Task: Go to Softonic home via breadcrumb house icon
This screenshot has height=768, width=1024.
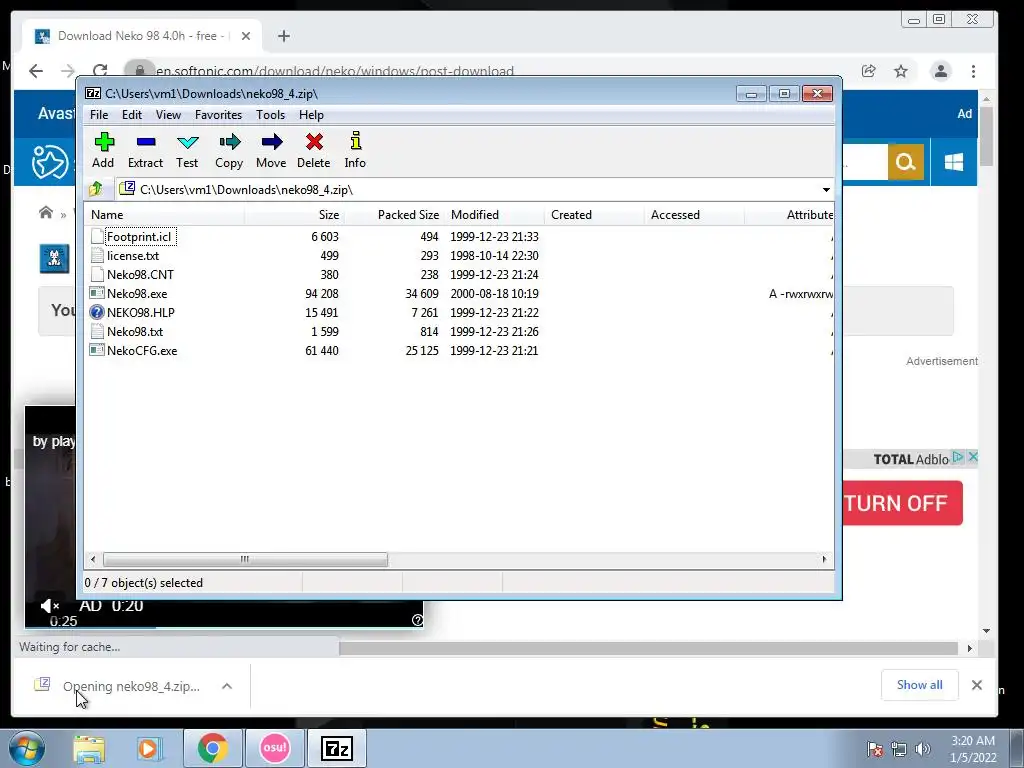Action: pos(46,212)
